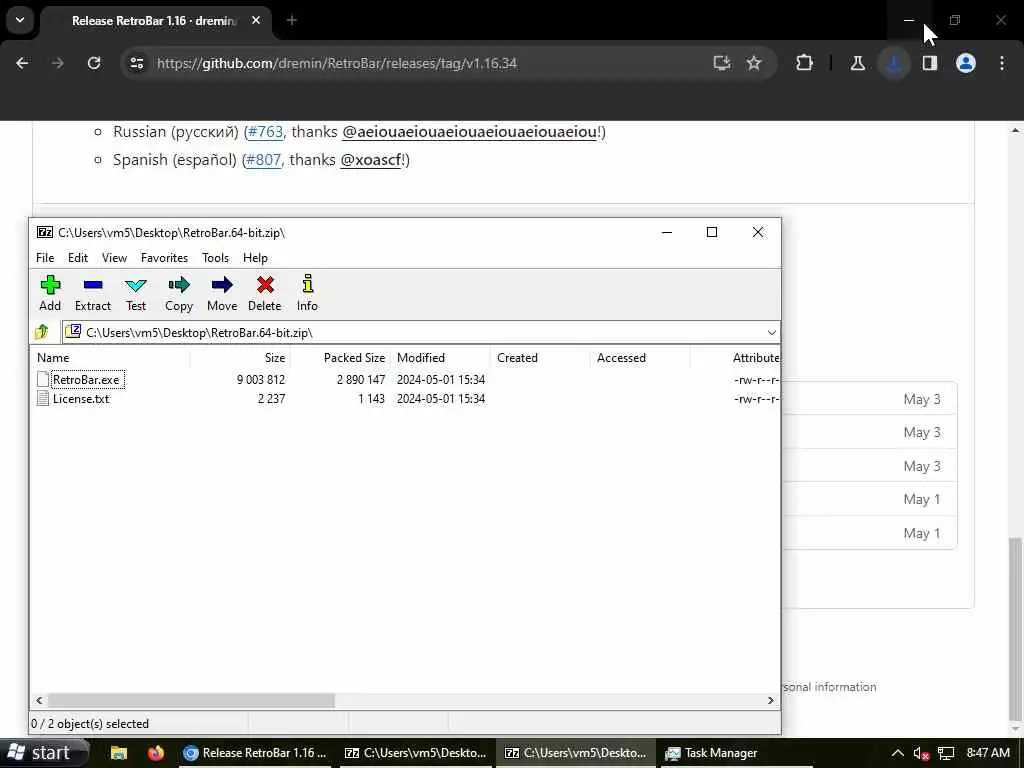
Task: Show hidden system tray icons
Action: pyautogui.click(x=898, y=753)
